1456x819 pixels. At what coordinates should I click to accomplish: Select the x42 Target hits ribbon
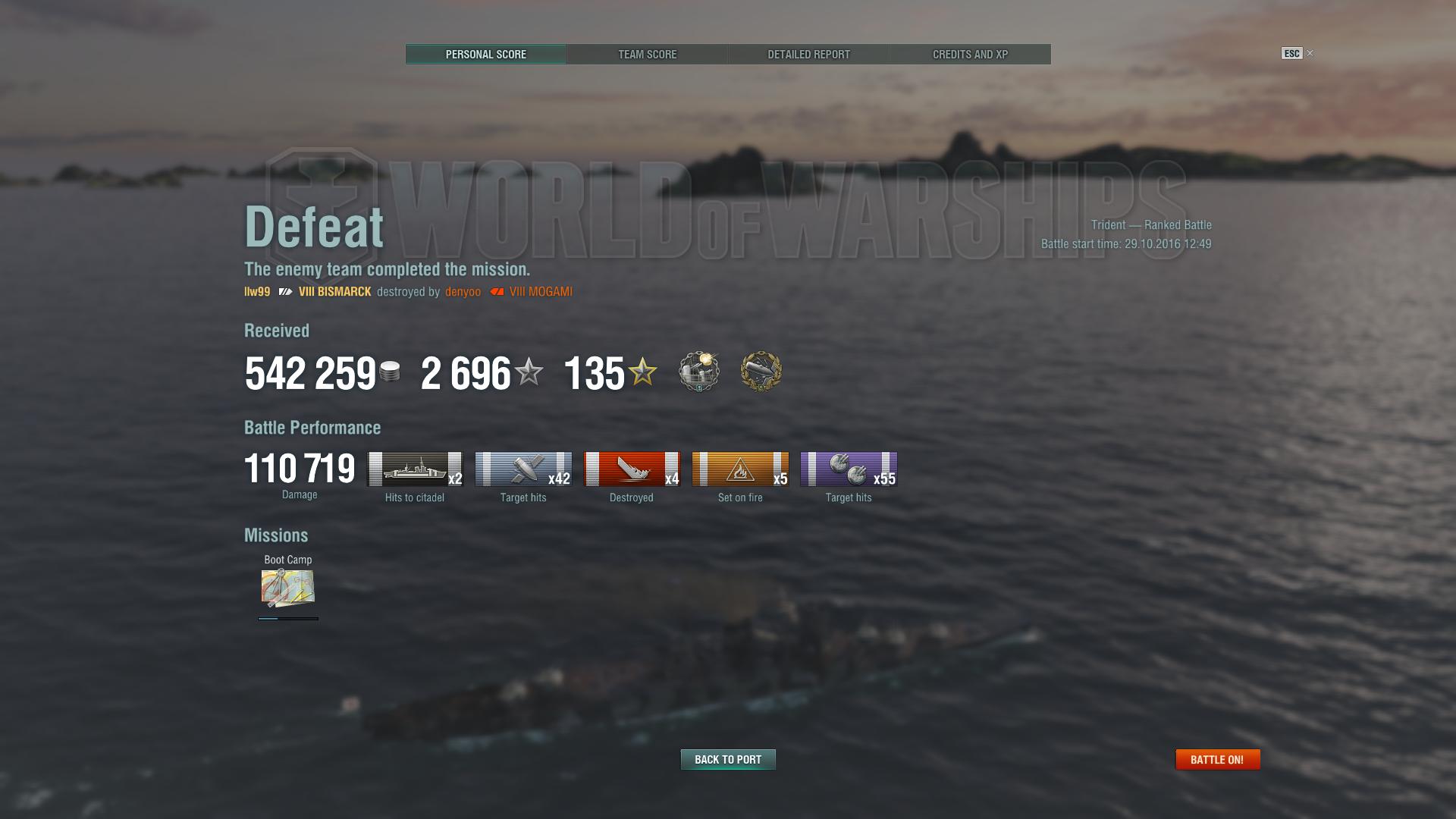pyautogui.click(x=523, y=469)
